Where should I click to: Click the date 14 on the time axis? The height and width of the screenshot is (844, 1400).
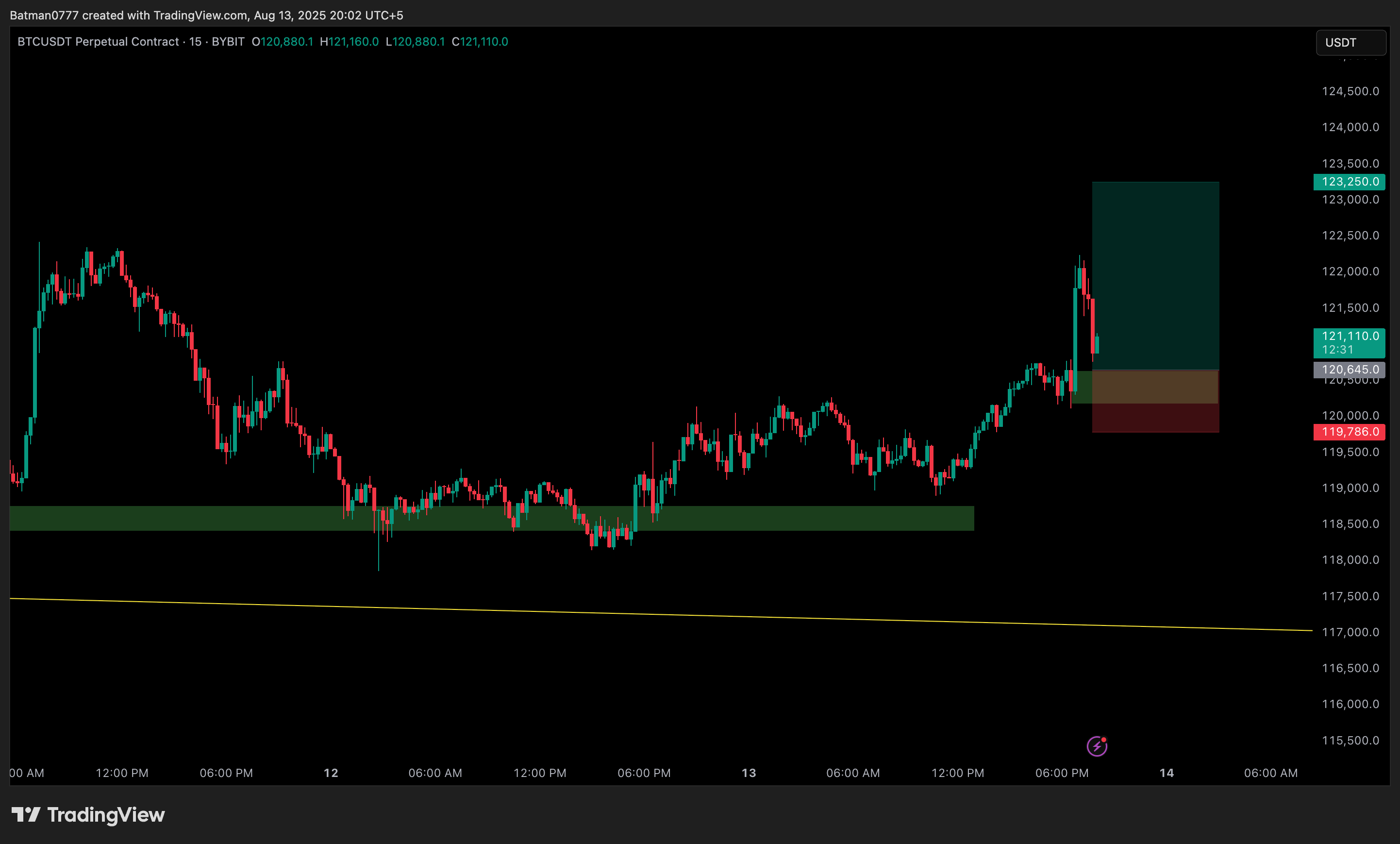click(x=1167, y=773)
